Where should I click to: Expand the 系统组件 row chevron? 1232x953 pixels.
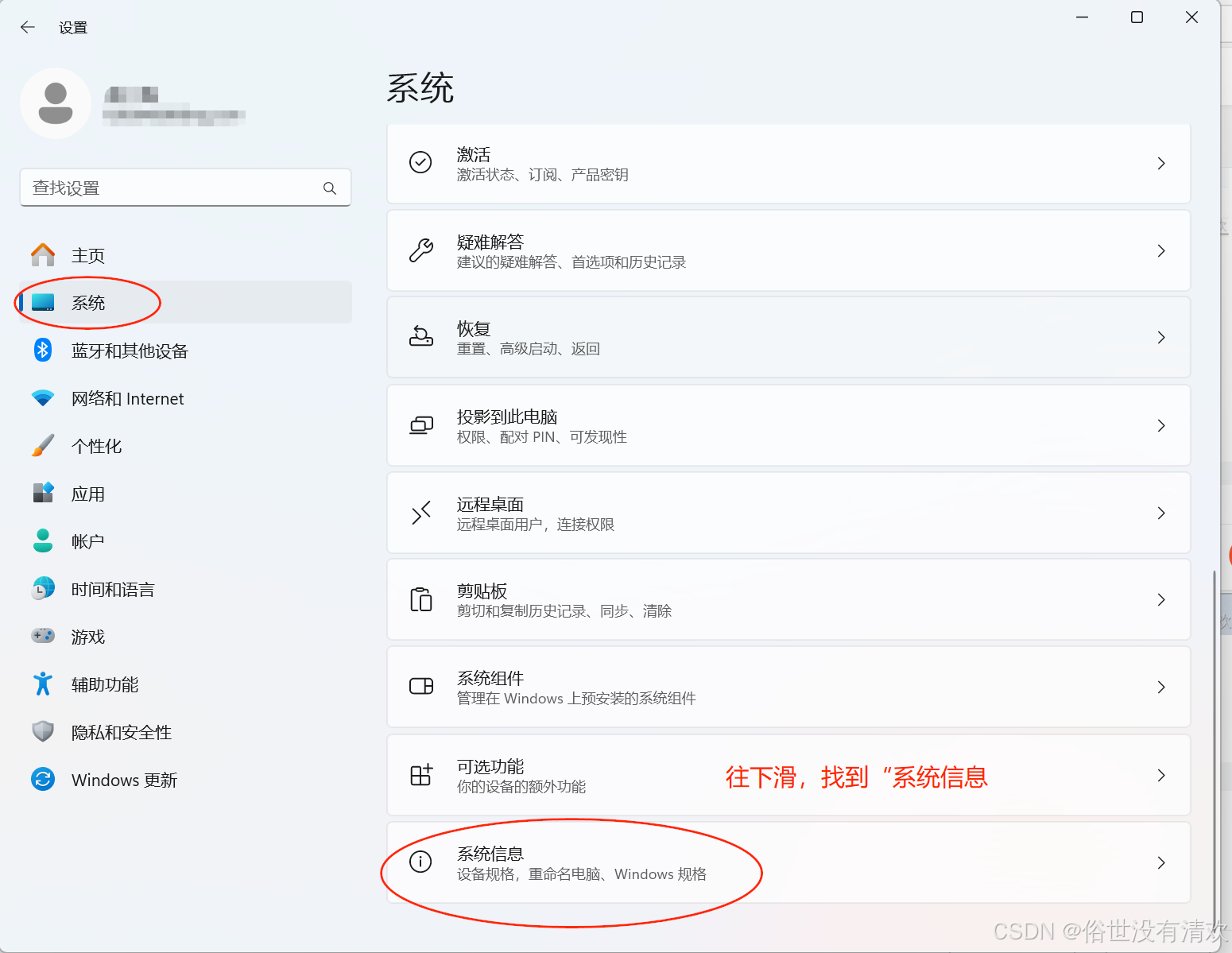(1161, 687)
